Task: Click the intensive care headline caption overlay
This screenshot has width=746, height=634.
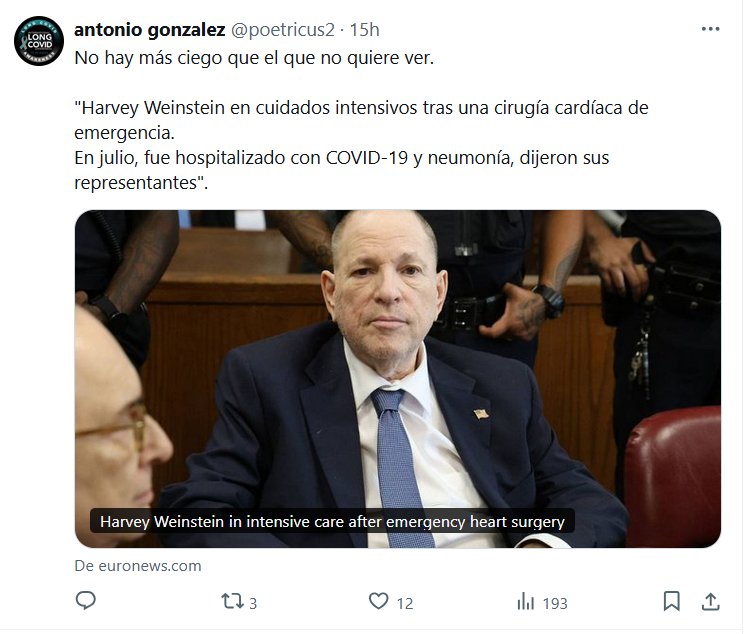Action: [332, 522]
